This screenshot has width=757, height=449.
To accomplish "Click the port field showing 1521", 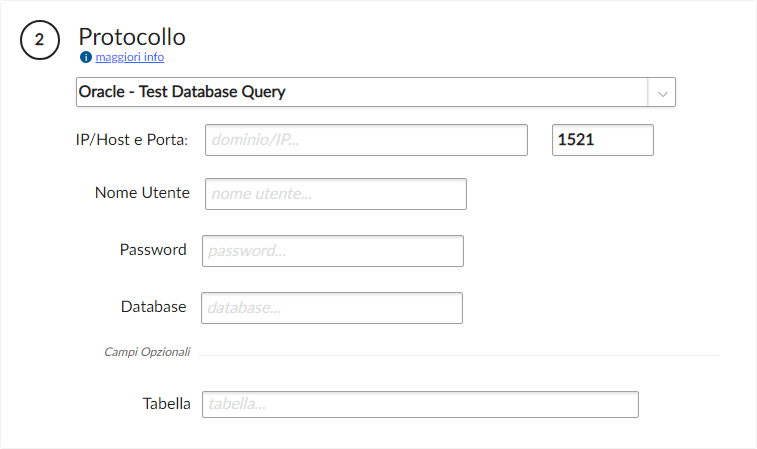I will (602, 140).
